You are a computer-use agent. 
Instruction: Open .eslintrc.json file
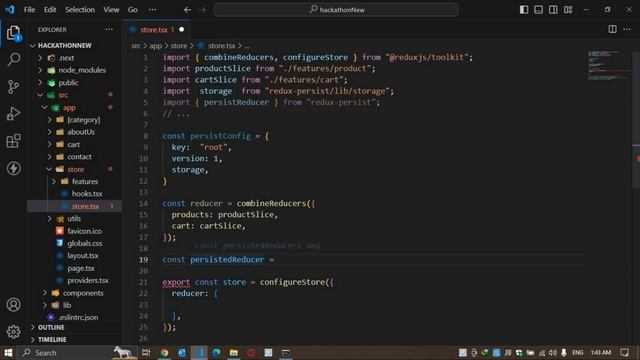78,317
